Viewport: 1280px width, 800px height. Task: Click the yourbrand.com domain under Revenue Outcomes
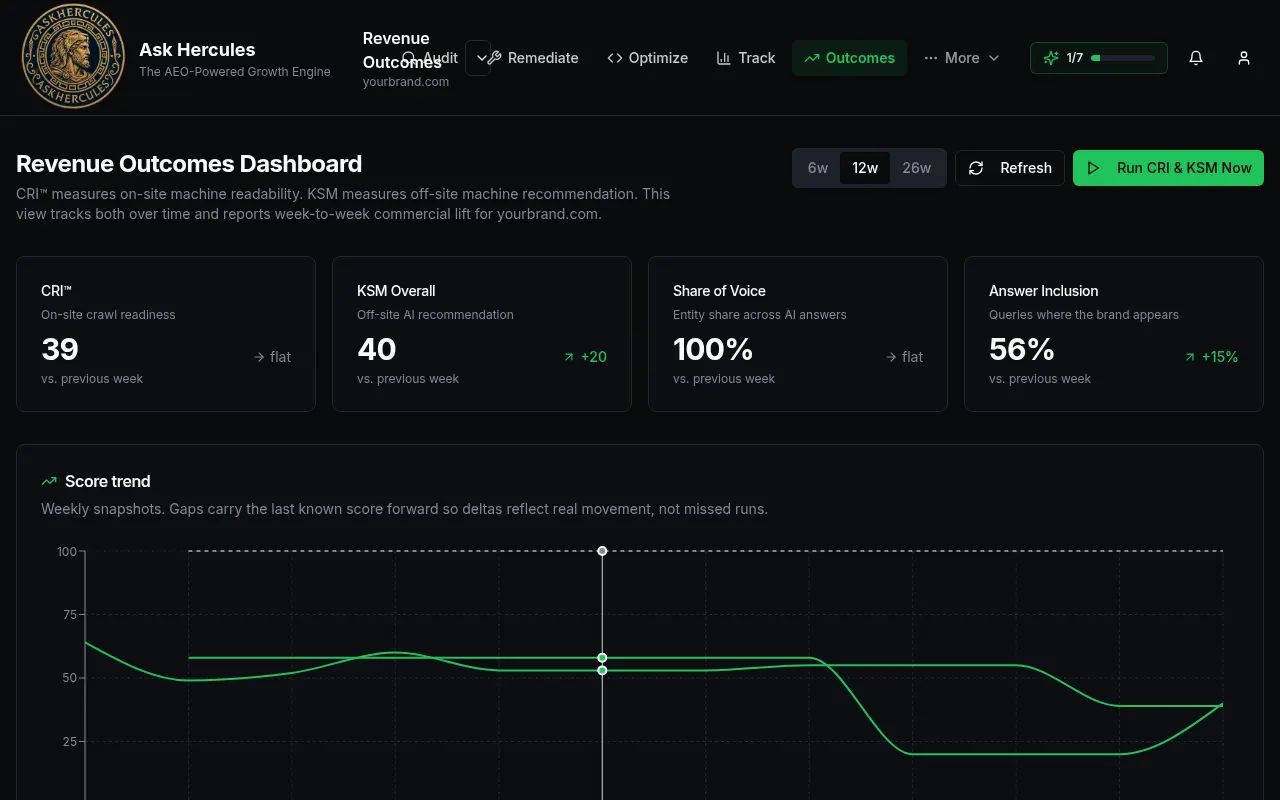coord(406,82)
